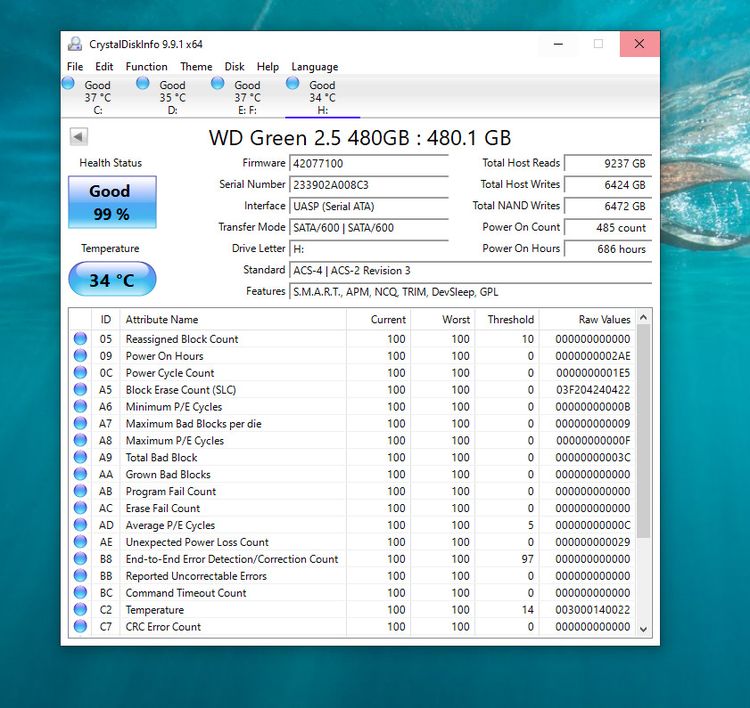Click the Standard field ACS-4 | ACS-2 Revision 3
Screen dimensions: 750x708
click(470, 270)
